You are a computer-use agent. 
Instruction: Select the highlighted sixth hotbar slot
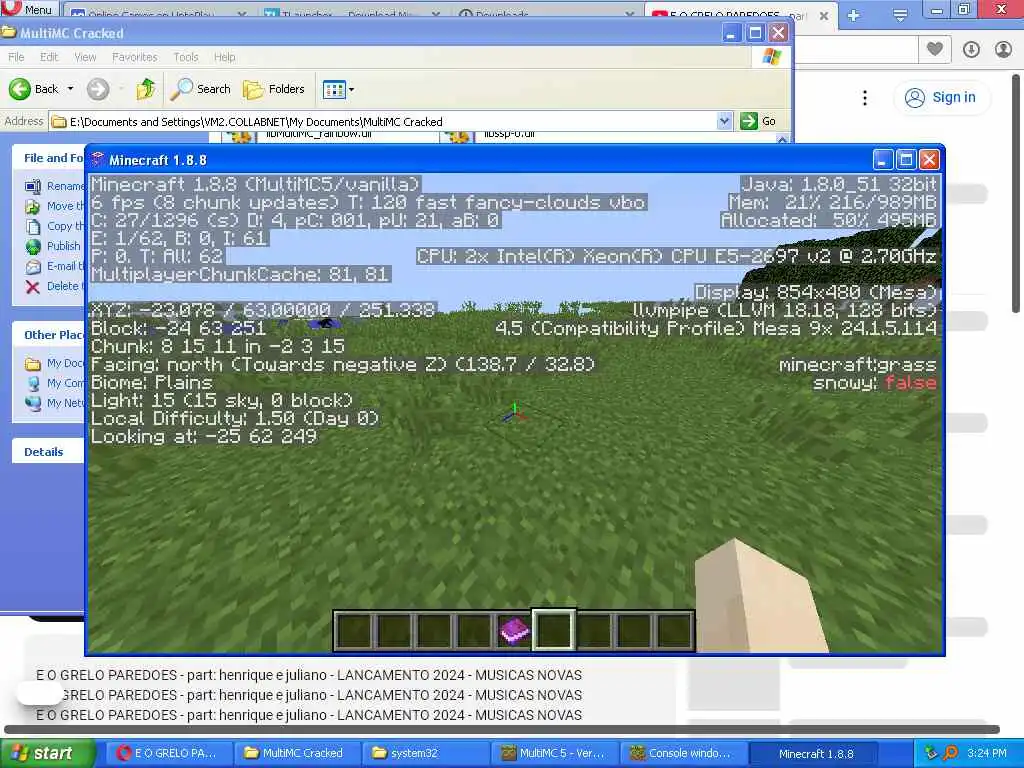pyautogui.click(x=554, y=631)
